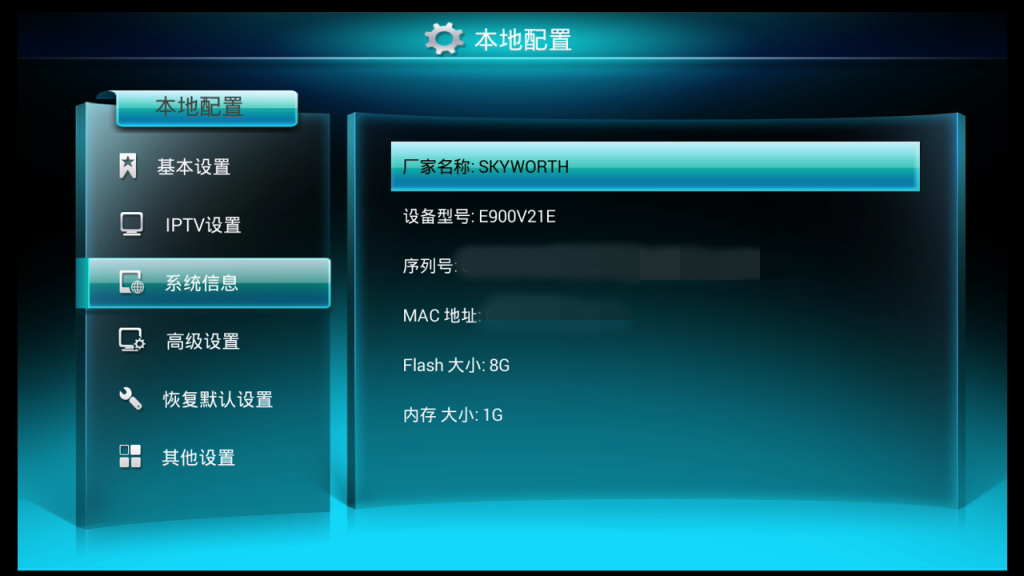Select the 设备型号: E900V21E row
1024x576 pixels.
pos(655,216)
